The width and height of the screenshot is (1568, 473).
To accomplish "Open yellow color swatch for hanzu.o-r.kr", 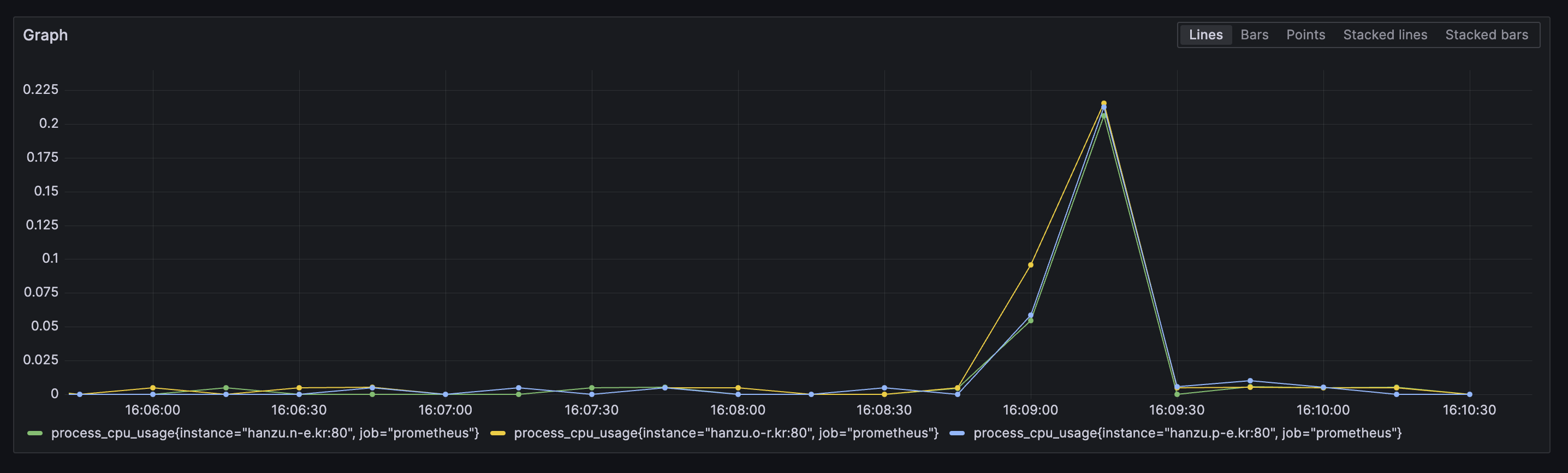I will tap(498, 434).
